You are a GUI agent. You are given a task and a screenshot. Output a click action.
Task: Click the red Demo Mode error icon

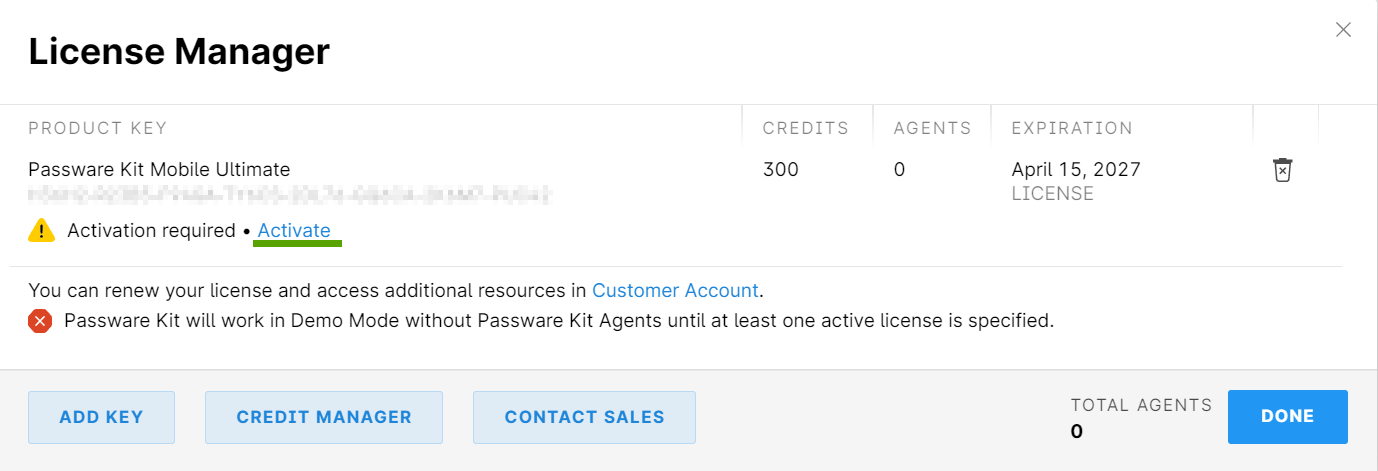(x=40, y=321)
